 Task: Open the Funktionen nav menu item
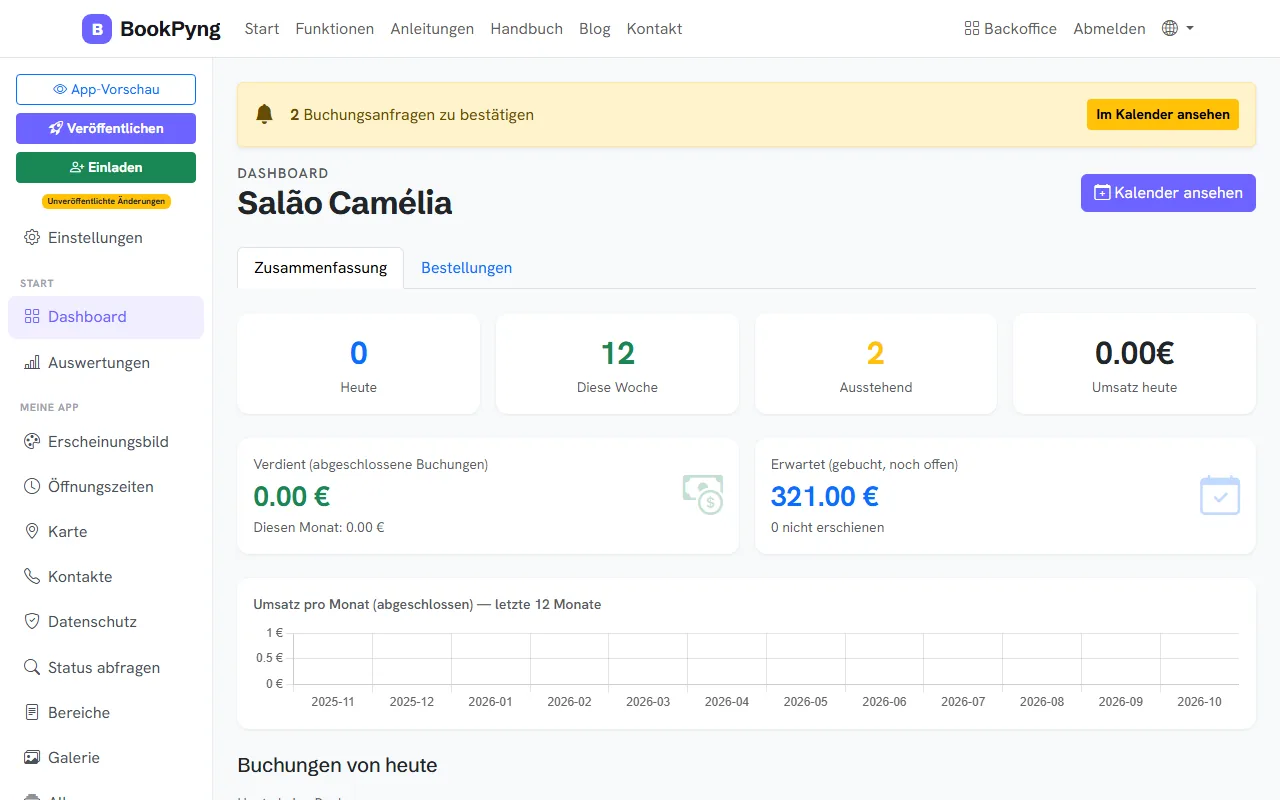point(335,29)
